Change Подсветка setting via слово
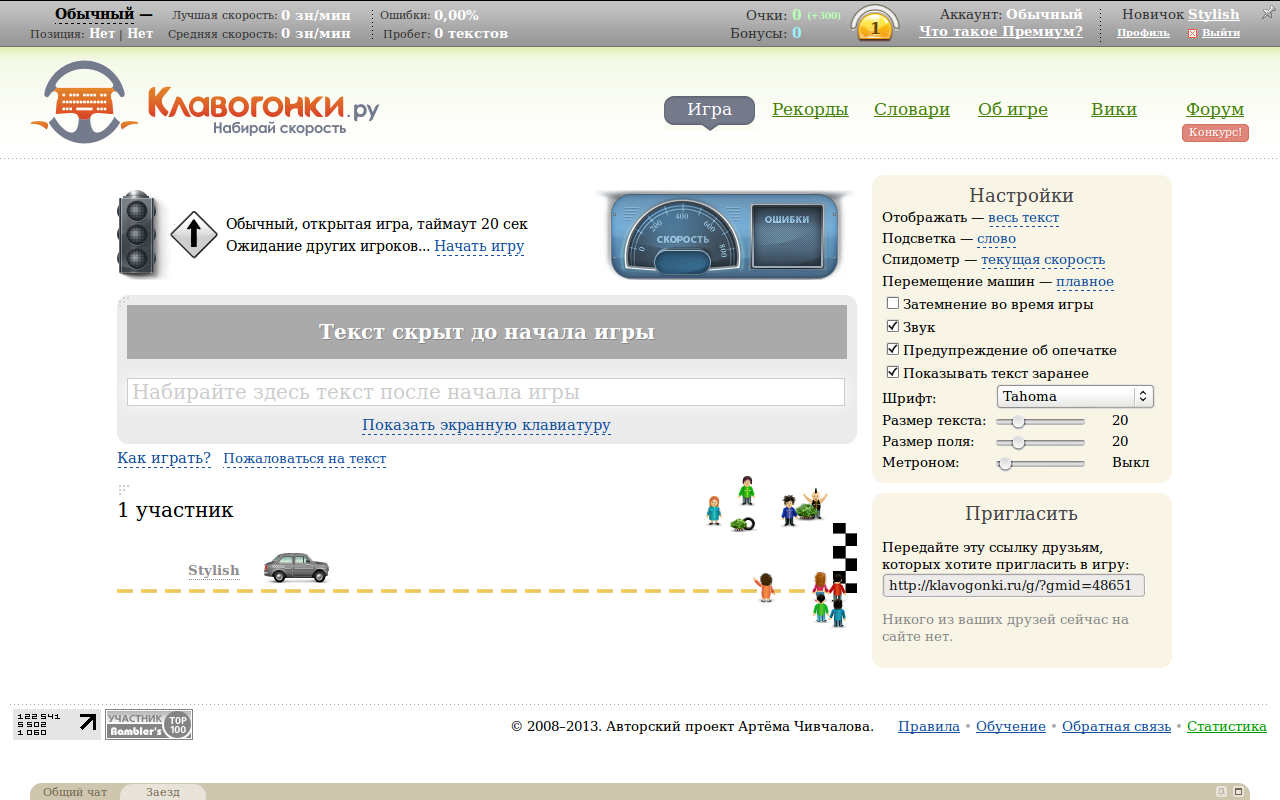1280x800 pixels. click(x=996, y=239)
